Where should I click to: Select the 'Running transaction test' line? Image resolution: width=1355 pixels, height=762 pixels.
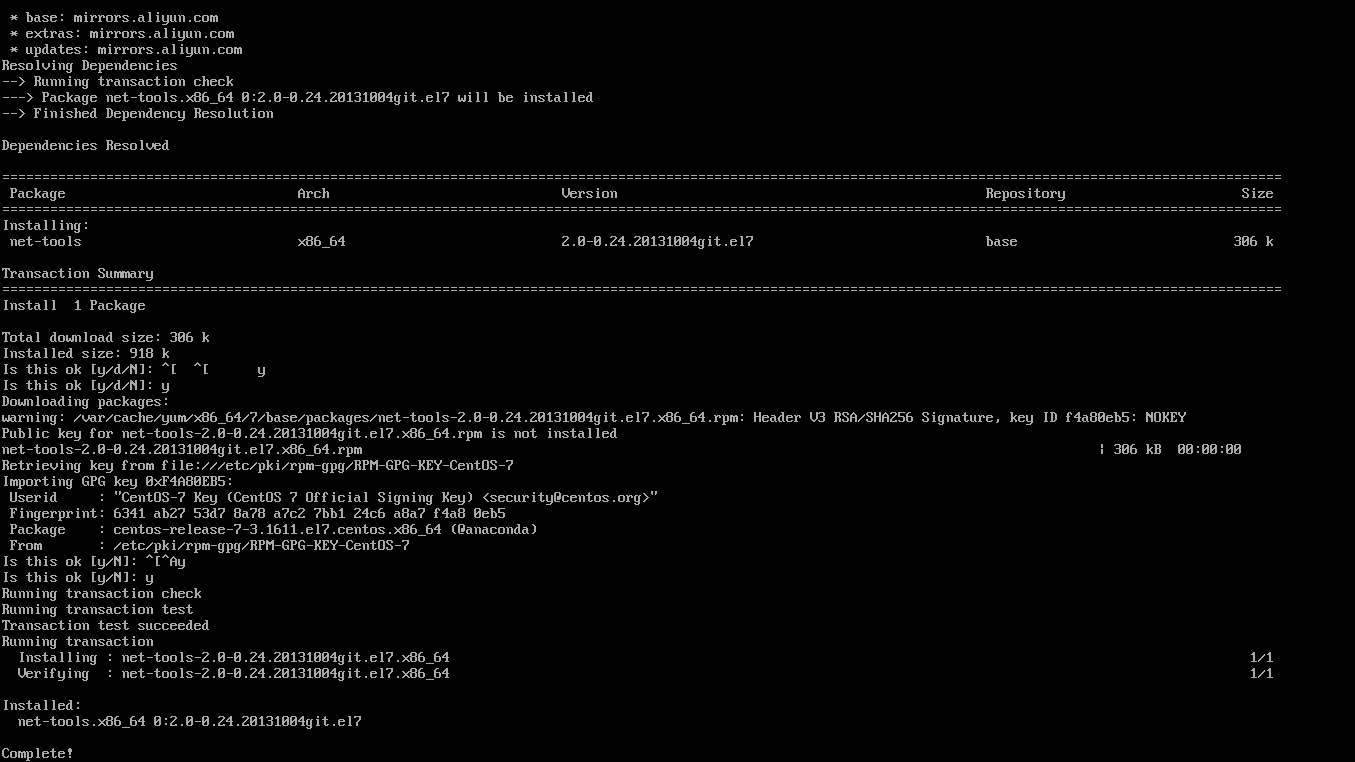(x=98, y=609)
